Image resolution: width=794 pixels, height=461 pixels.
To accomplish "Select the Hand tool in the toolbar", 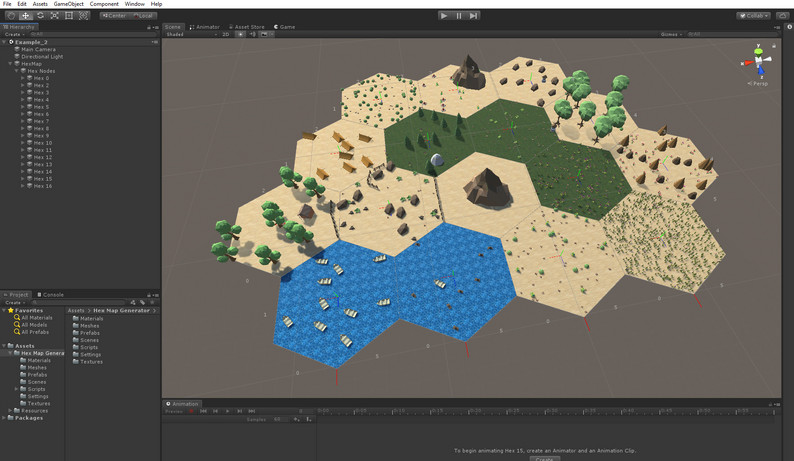I will coord(11,16).
